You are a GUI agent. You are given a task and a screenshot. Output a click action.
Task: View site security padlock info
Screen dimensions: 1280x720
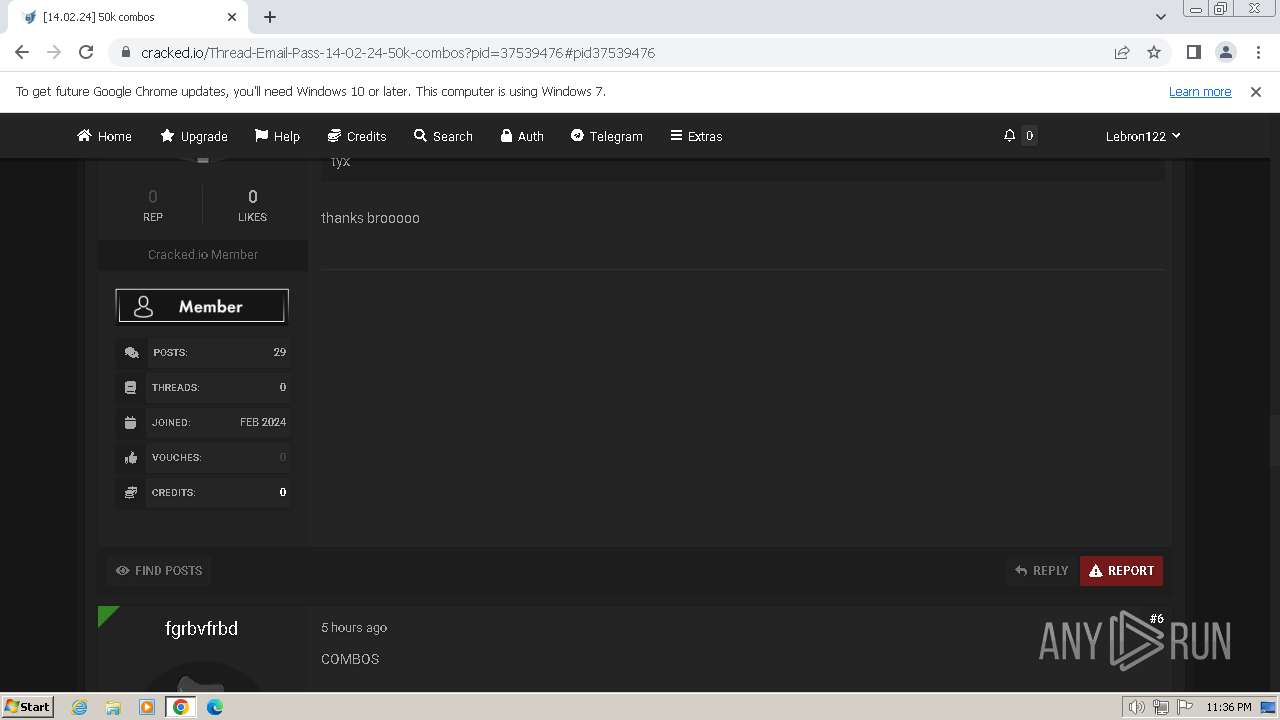(125, 52)
